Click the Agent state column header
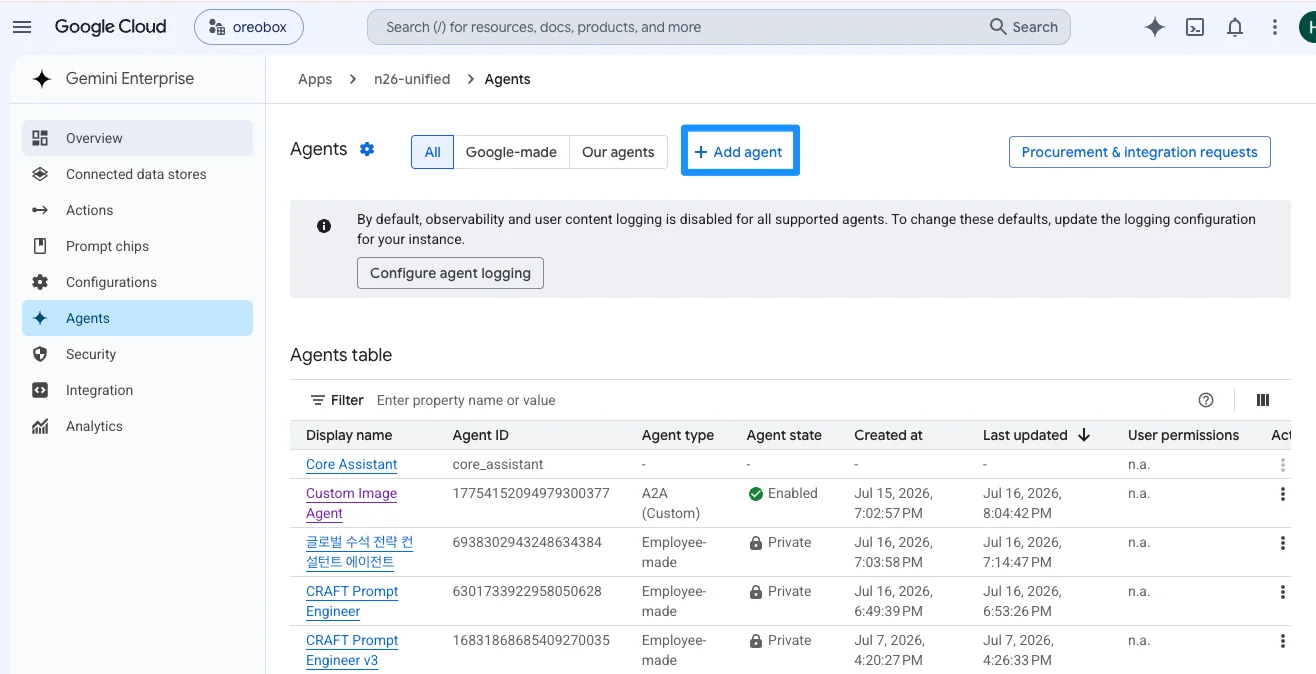1316x674 pixels. click(784, 435)
